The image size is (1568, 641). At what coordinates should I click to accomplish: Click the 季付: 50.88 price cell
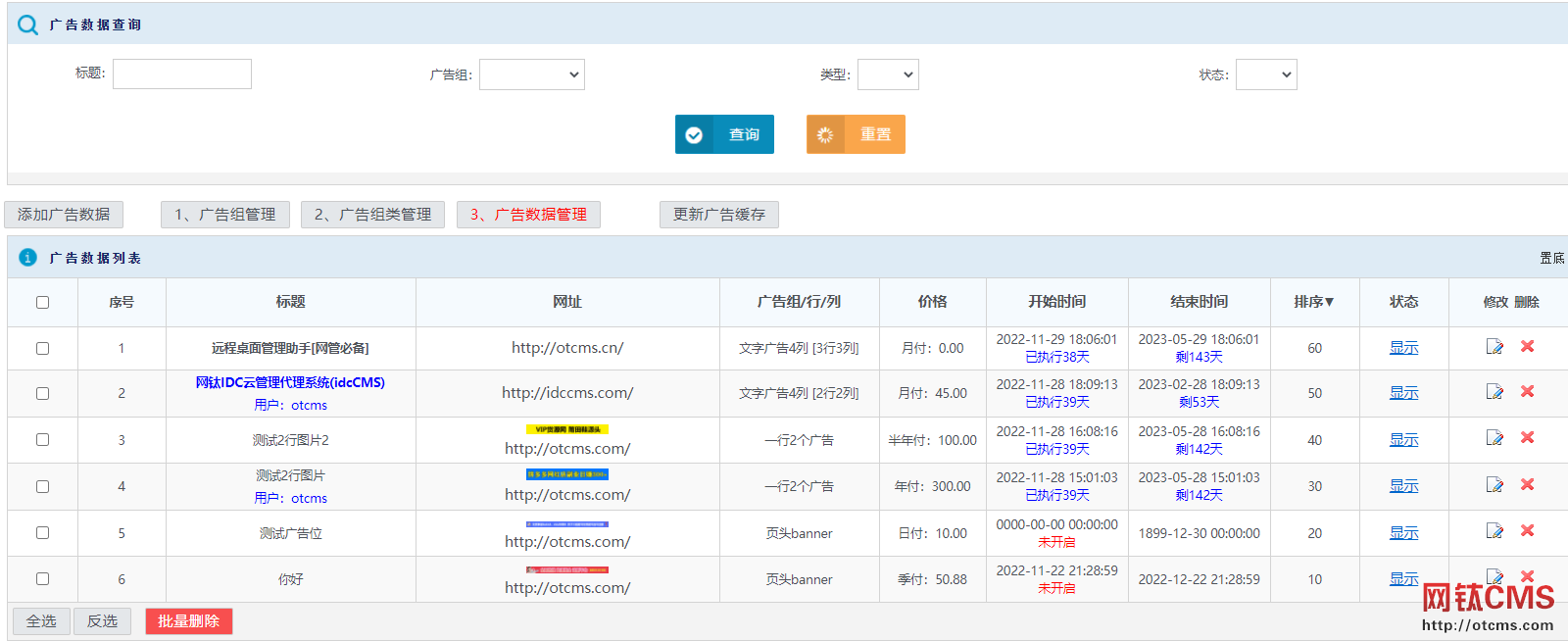pyautogui.click(x=933, y=579)
